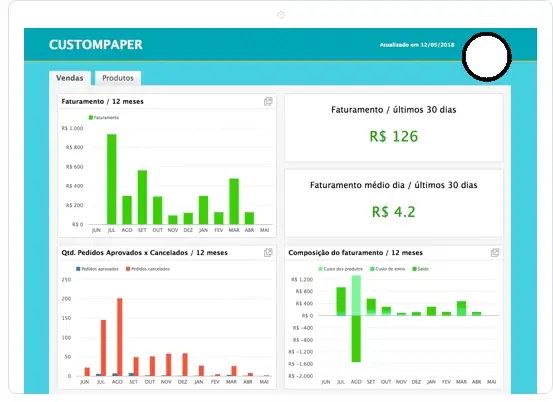Toggle the Pedidos aprovados legend item
This screenshot has height=402, width=553.
point(97,269)
